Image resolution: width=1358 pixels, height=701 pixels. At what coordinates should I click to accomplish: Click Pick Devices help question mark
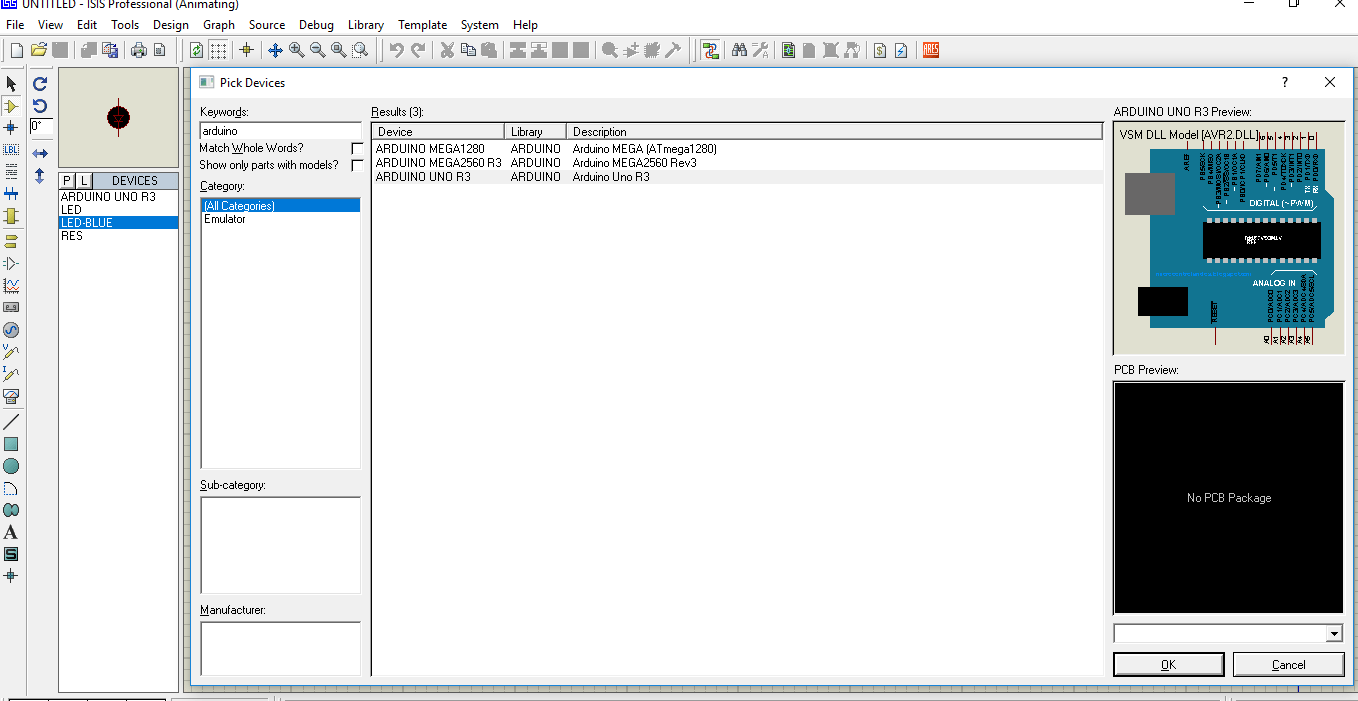1285,83
